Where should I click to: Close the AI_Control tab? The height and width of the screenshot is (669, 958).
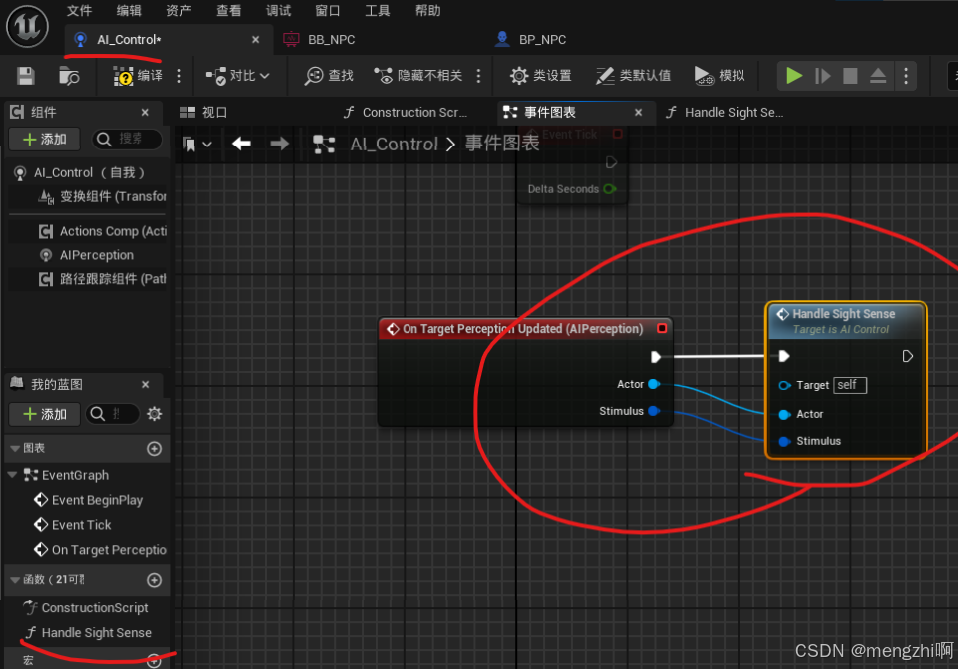coord(255,40)
